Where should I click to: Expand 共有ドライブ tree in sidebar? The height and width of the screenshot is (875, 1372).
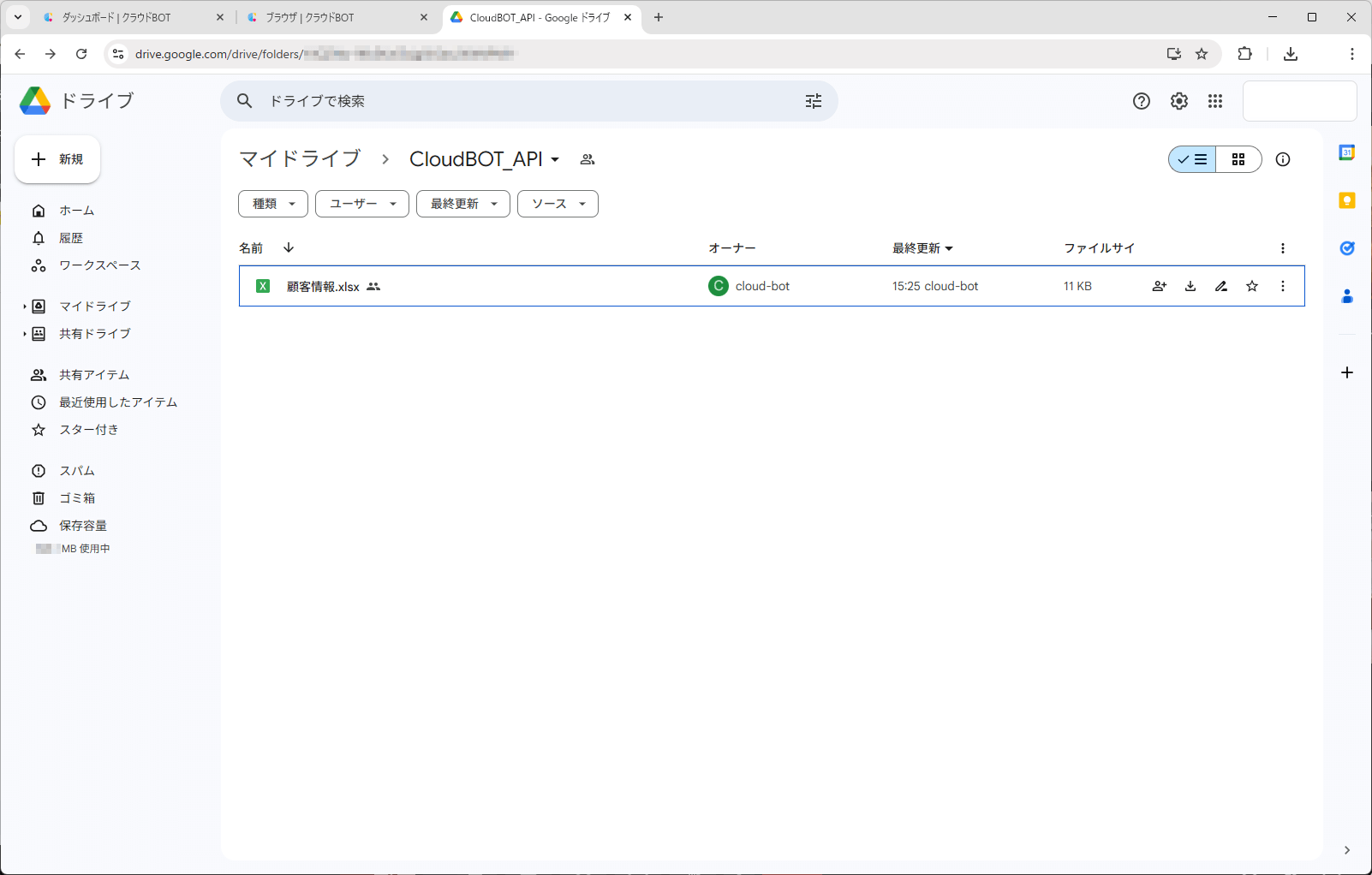tap(24, 334)
